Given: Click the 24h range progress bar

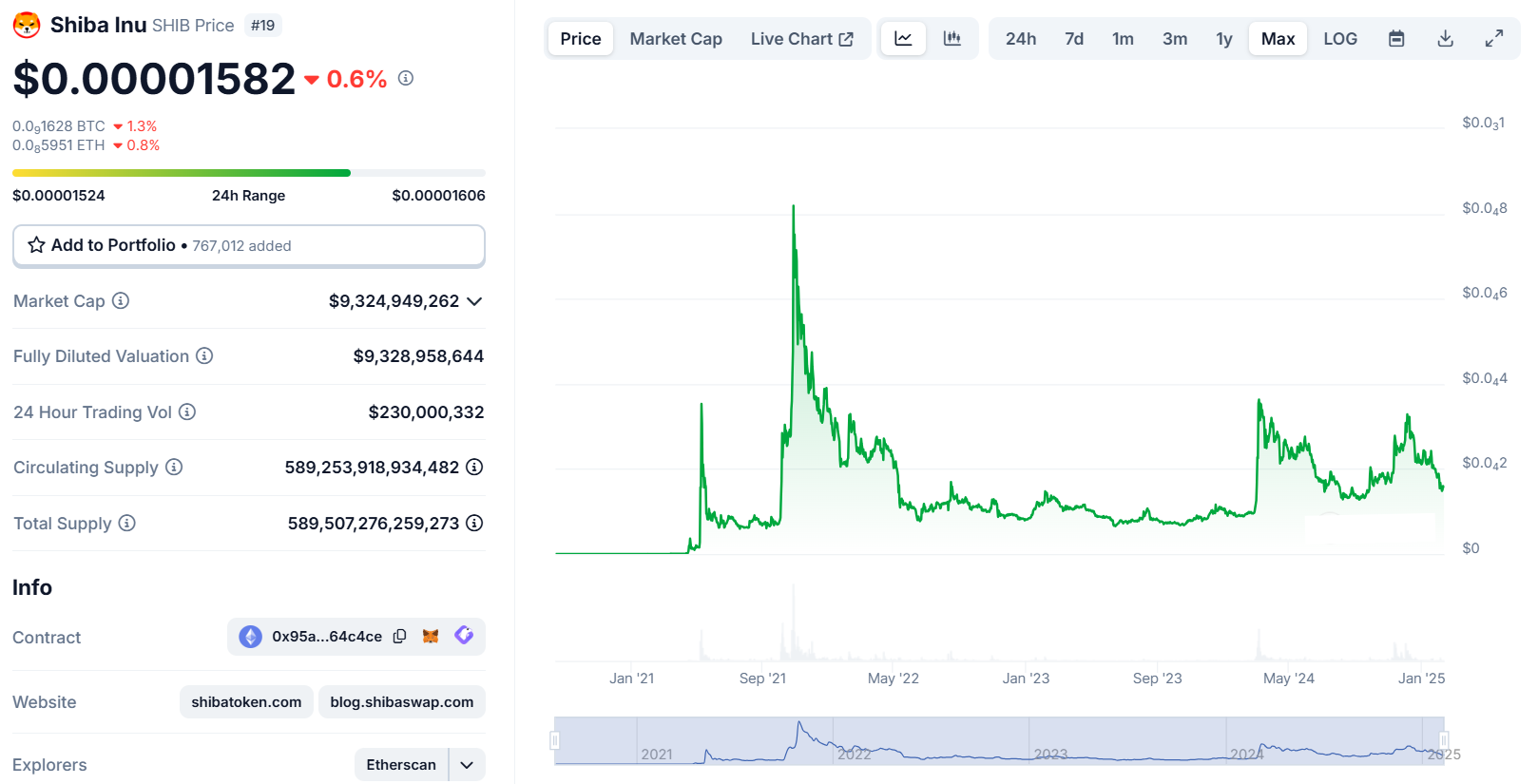Looking at the screenshot, I should 249,173.
